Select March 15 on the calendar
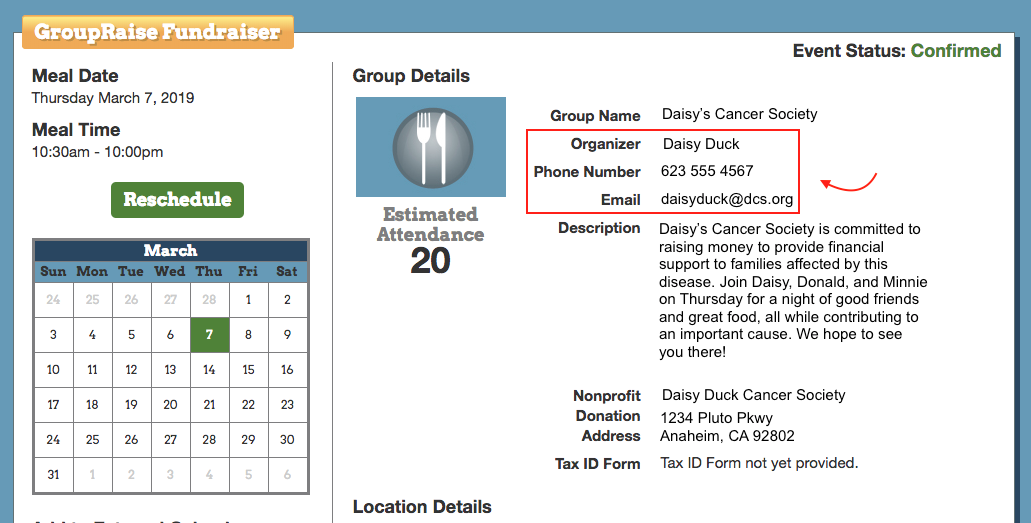Viewport: 1031px width, 523px height. point(248,370)
